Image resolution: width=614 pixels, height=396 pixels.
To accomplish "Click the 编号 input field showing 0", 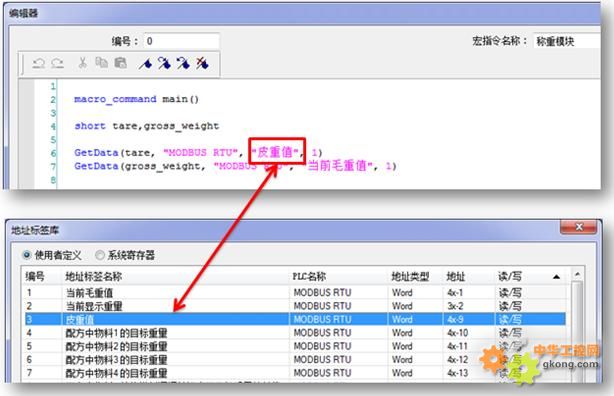I will tap(181, 41).
